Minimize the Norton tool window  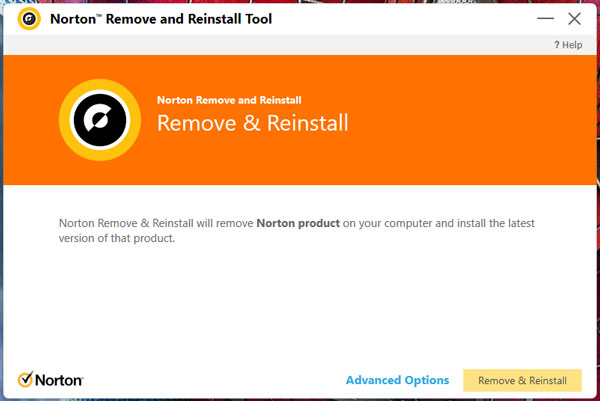(545, 18)
